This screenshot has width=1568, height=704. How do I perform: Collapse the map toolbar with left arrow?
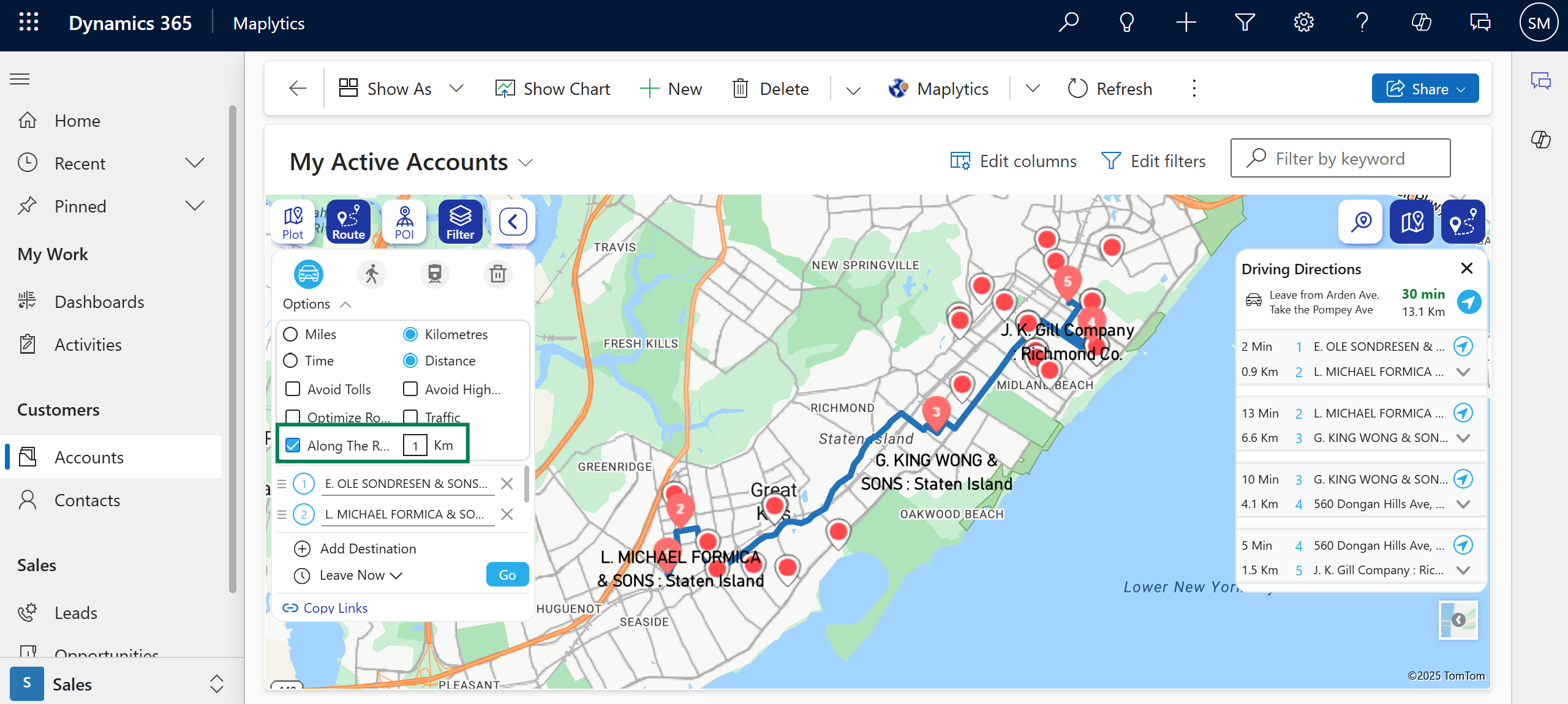click(513, 222)
